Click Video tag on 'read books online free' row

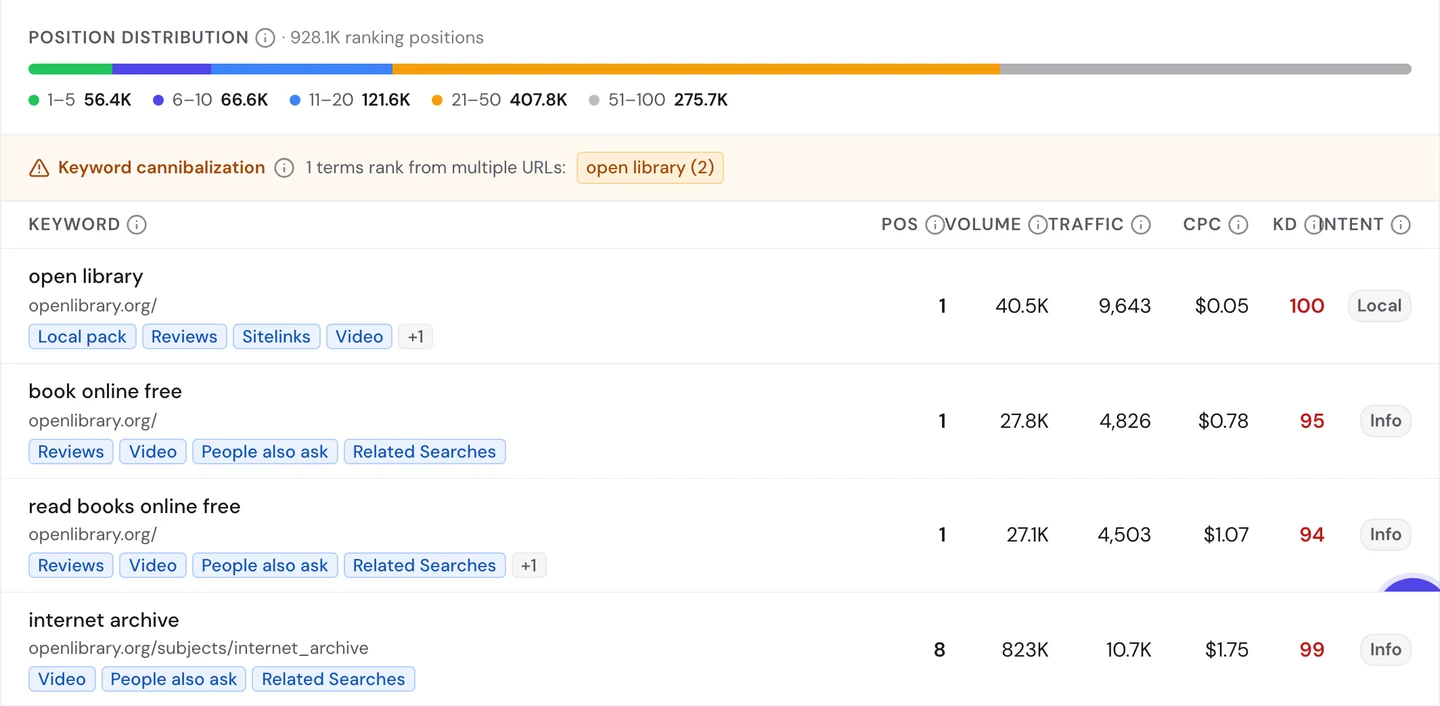coord(153,565)
